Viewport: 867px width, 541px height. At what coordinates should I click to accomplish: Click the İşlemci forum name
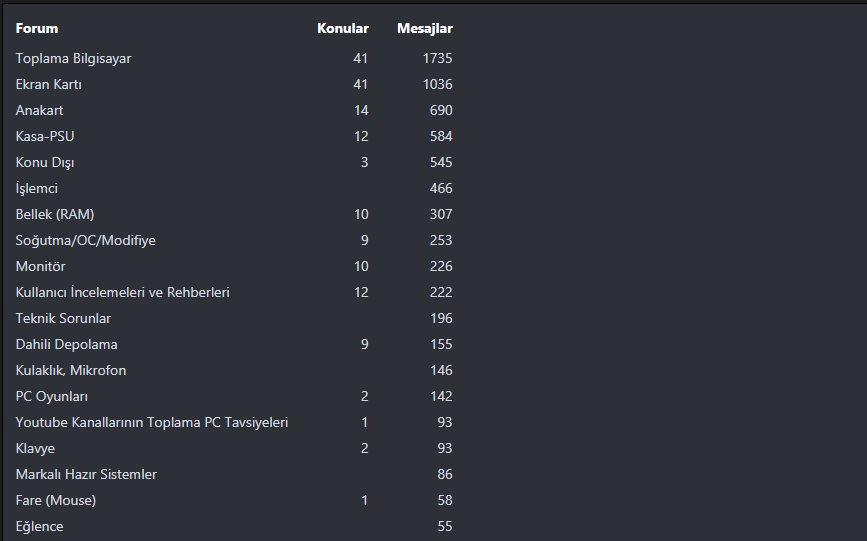tap(37, 189)
